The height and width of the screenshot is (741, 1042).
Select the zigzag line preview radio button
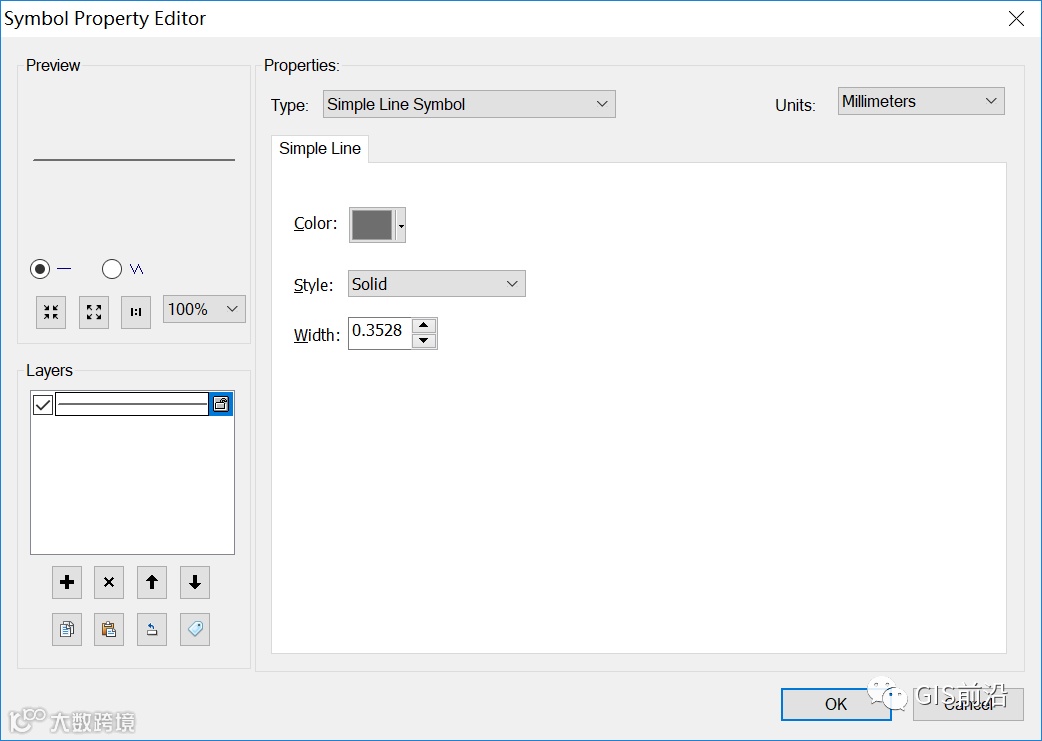(x=112, y=269)
